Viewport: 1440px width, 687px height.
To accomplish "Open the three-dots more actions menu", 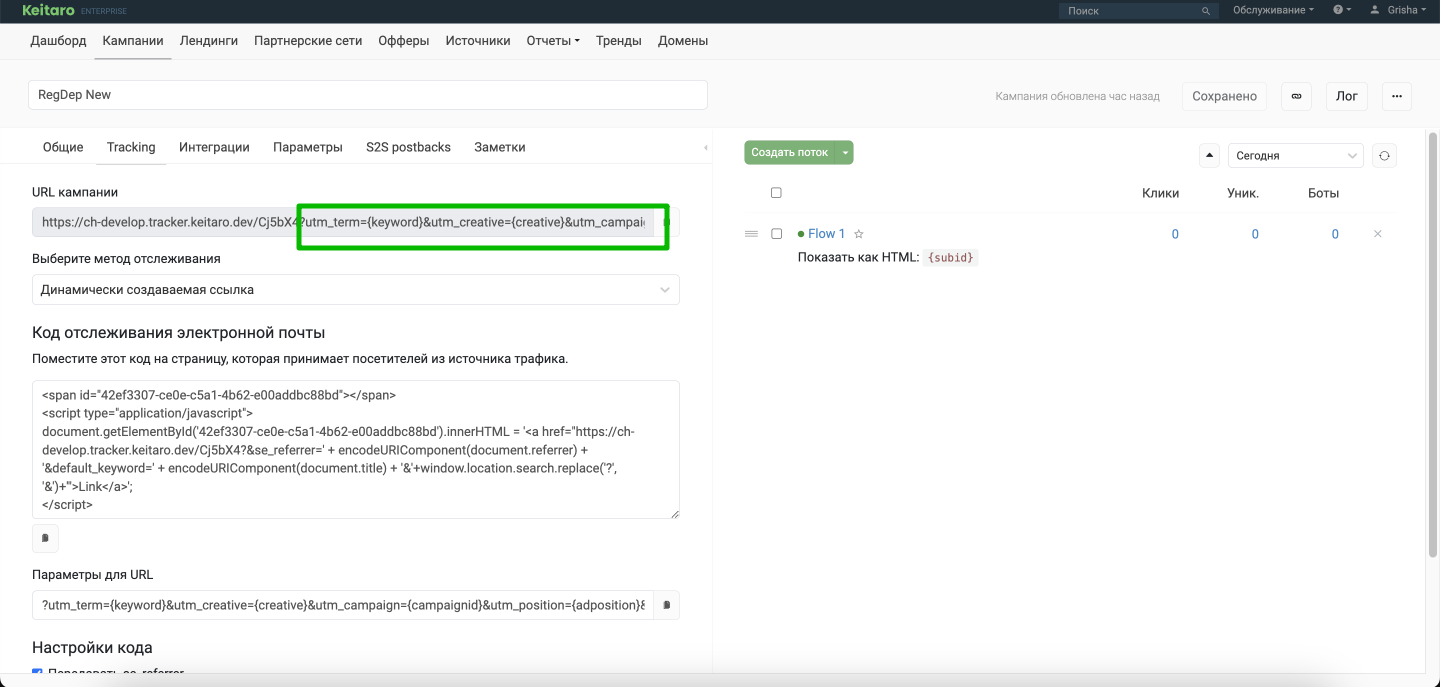I will click(x=1397, y=96).
